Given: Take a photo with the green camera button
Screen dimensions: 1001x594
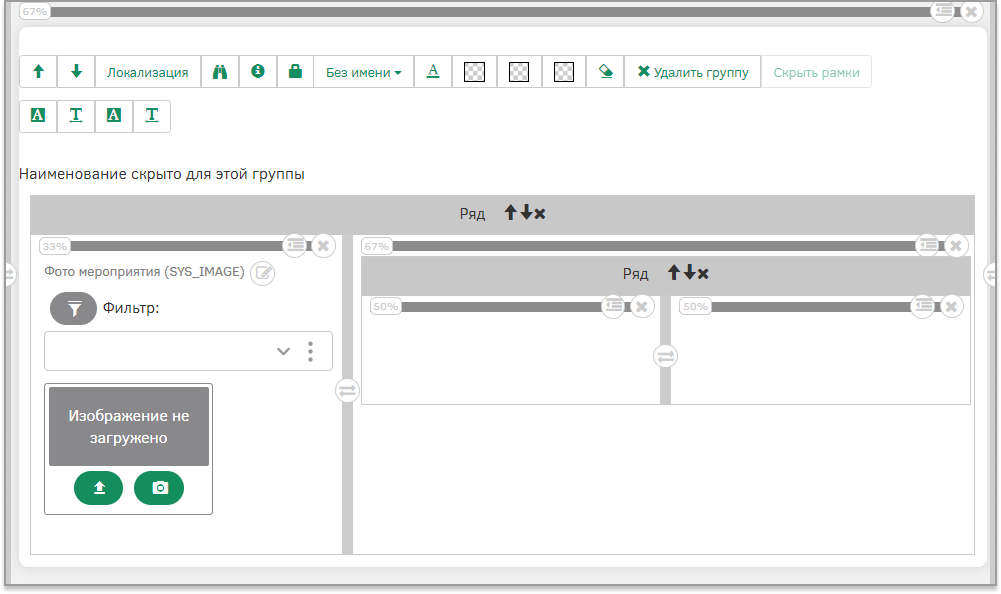Looking at the screenshot, I should coord(159,488).
